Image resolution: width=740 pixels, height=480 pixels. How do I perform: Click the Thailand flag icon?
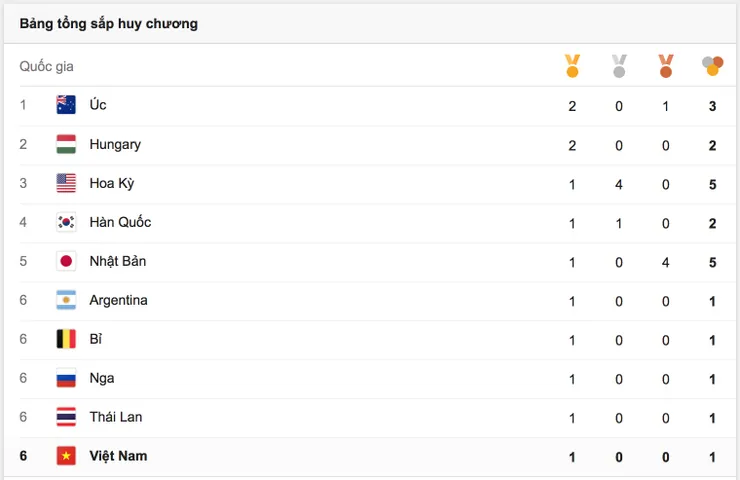66,417
